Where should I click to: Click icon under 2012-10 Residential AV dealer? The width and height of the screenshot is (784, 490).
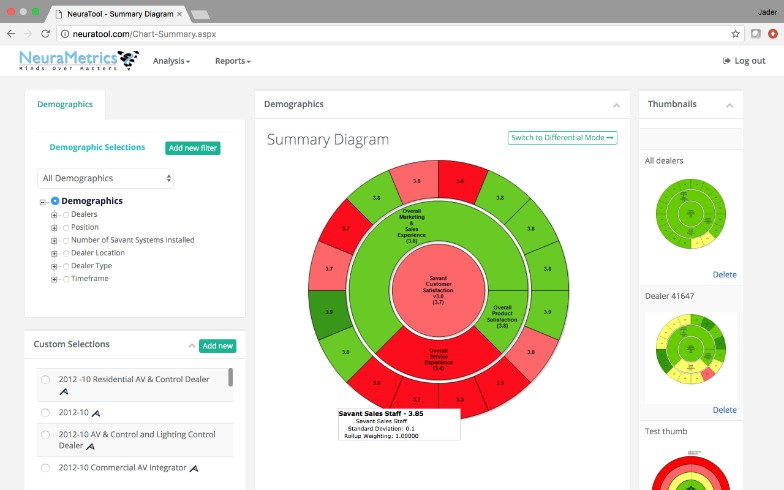click(64, 392)
